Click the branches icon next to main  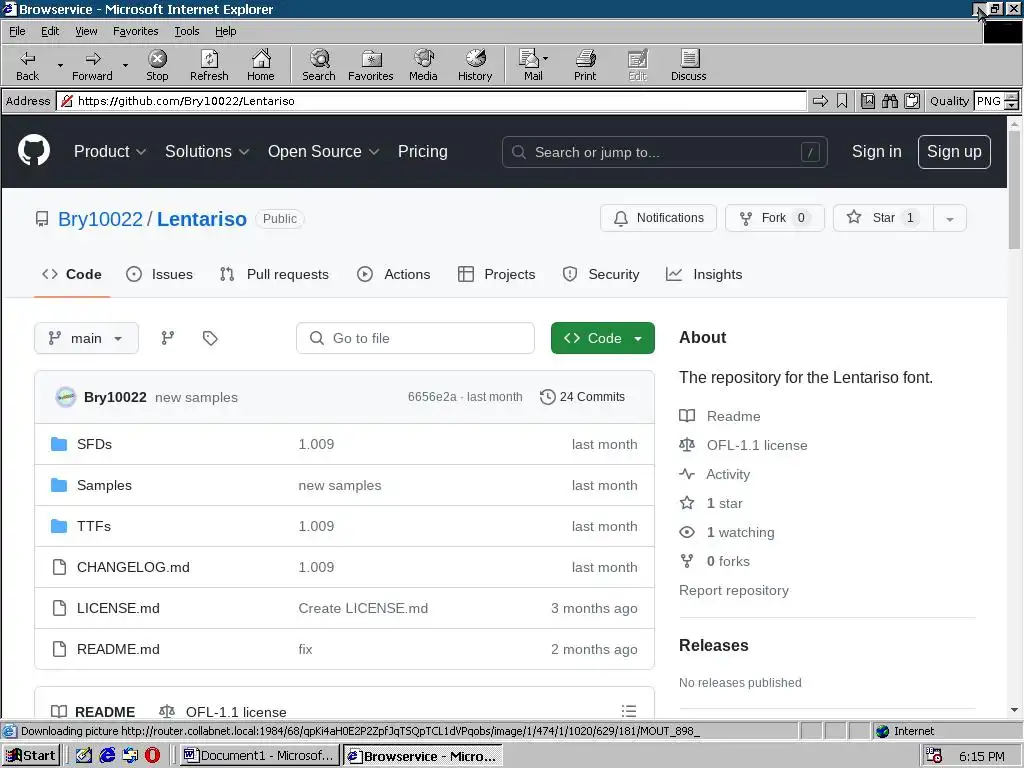[168, 338]
